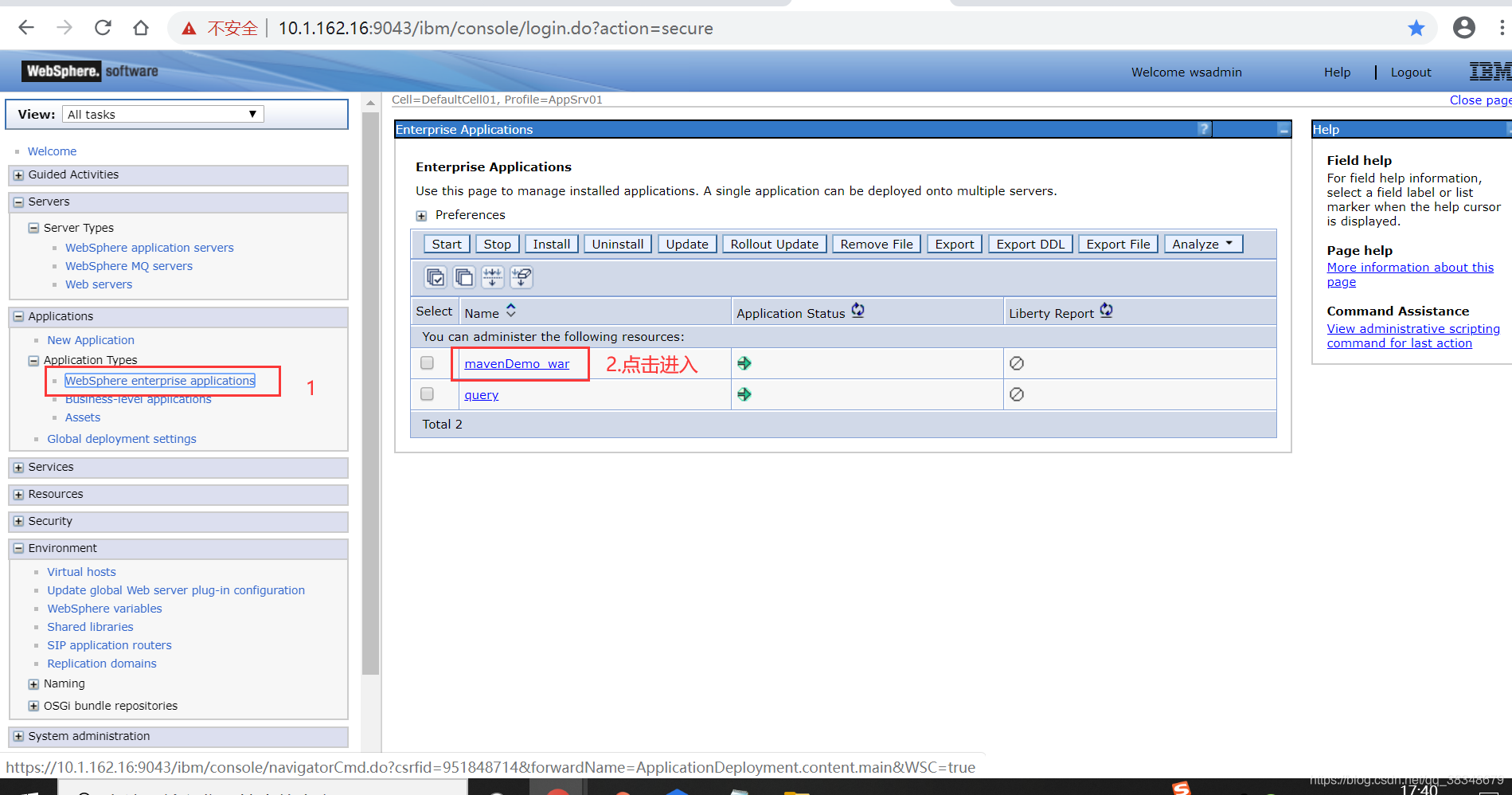Image resolution: width=1512 pixels, height=795 pixels.
Task: Click the browser address bar URL
Action: 495,29
